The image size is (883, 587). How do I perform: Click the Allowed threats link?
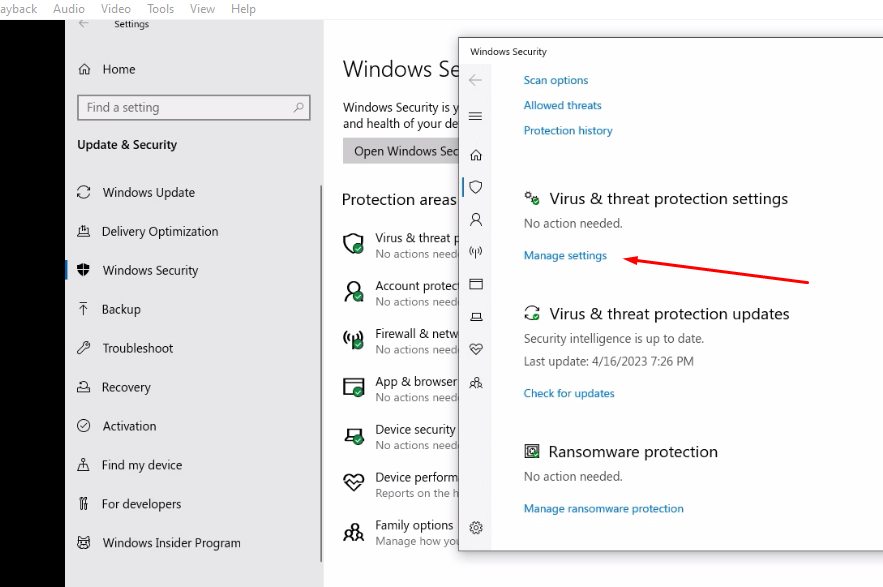click(x=563, y=105)
